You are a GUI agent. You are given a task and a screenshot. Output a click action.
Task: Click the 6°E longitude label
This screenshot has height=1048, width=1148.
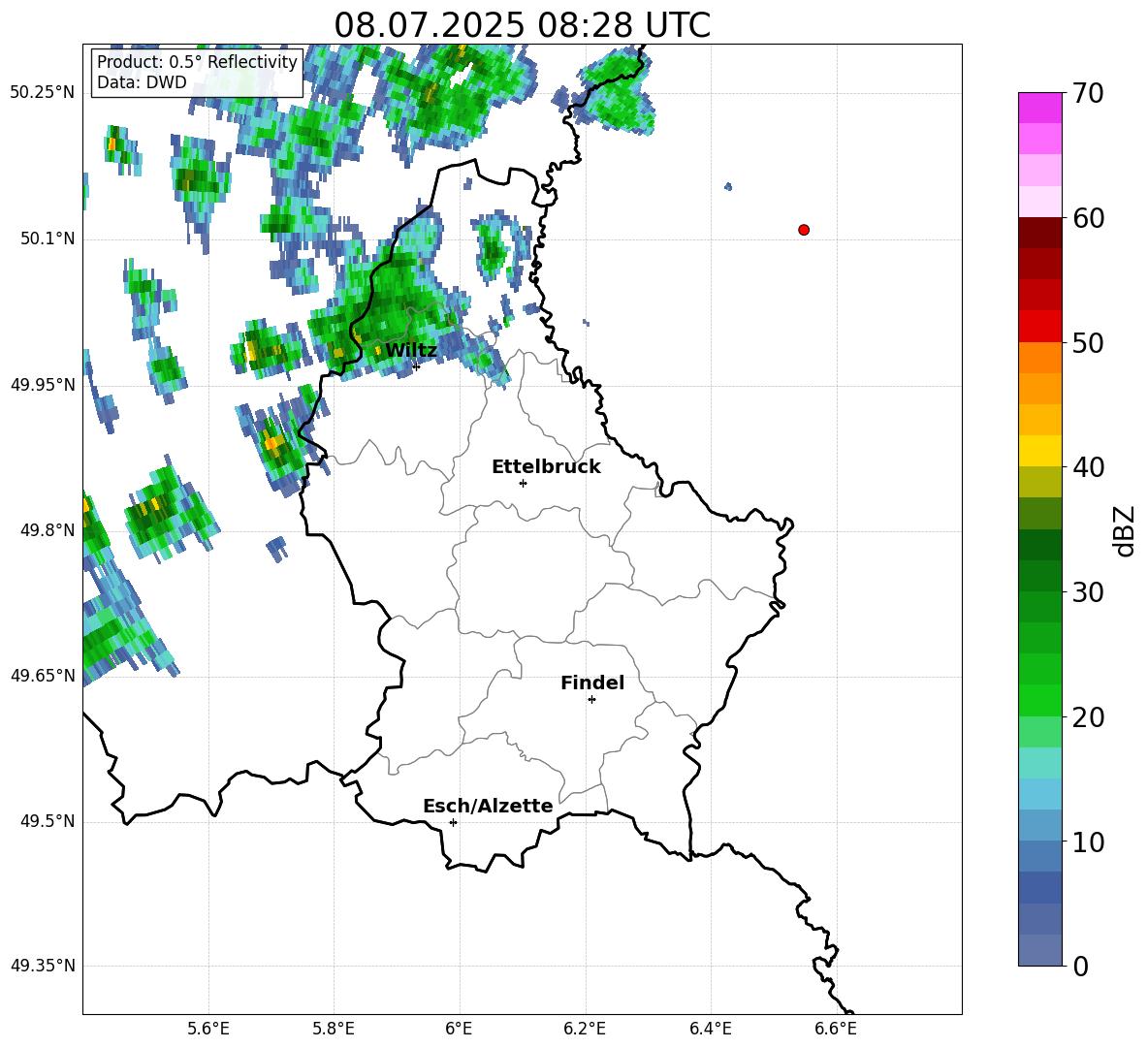tap(459, 1029)
